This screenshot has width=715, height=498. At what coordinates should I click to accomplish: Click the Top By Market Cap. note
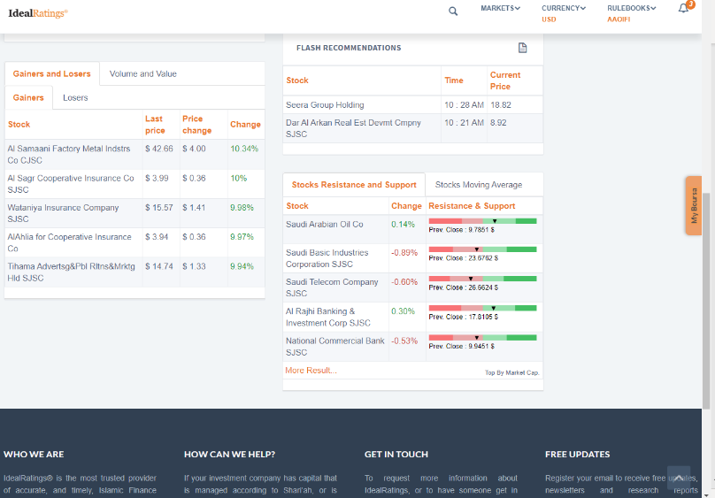point(512,373)
